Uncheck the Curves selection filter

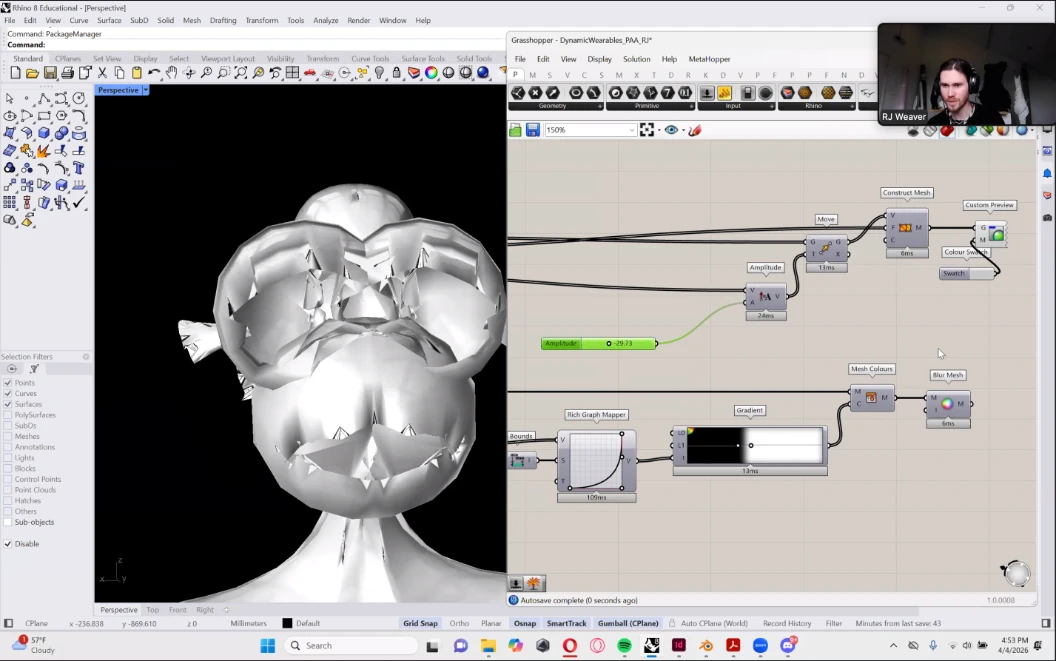9,393
